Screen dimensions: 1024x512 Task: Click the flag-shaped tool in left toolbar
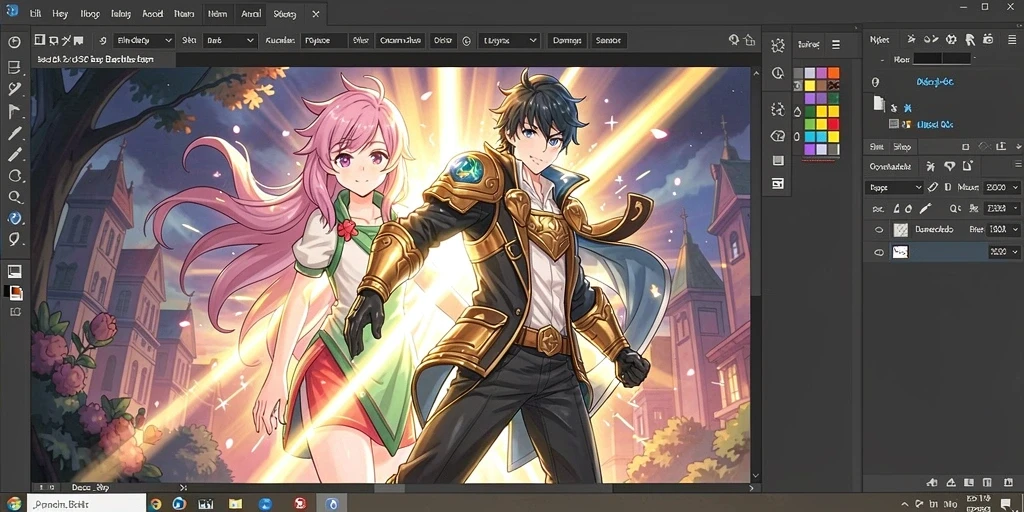(x=15, y=112)
